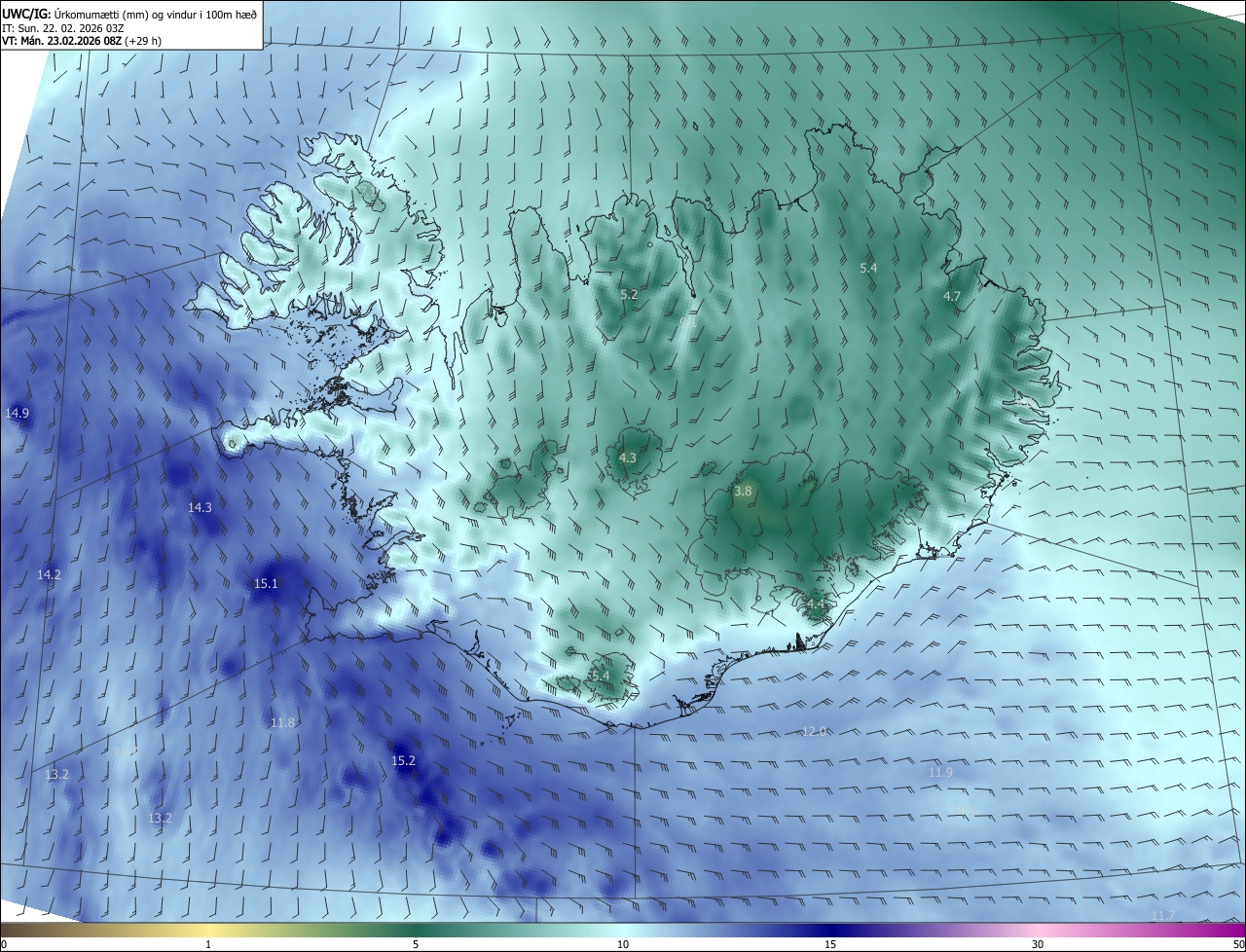
Task: Click the 11.8 value label on the map
Action: [282, 722]
